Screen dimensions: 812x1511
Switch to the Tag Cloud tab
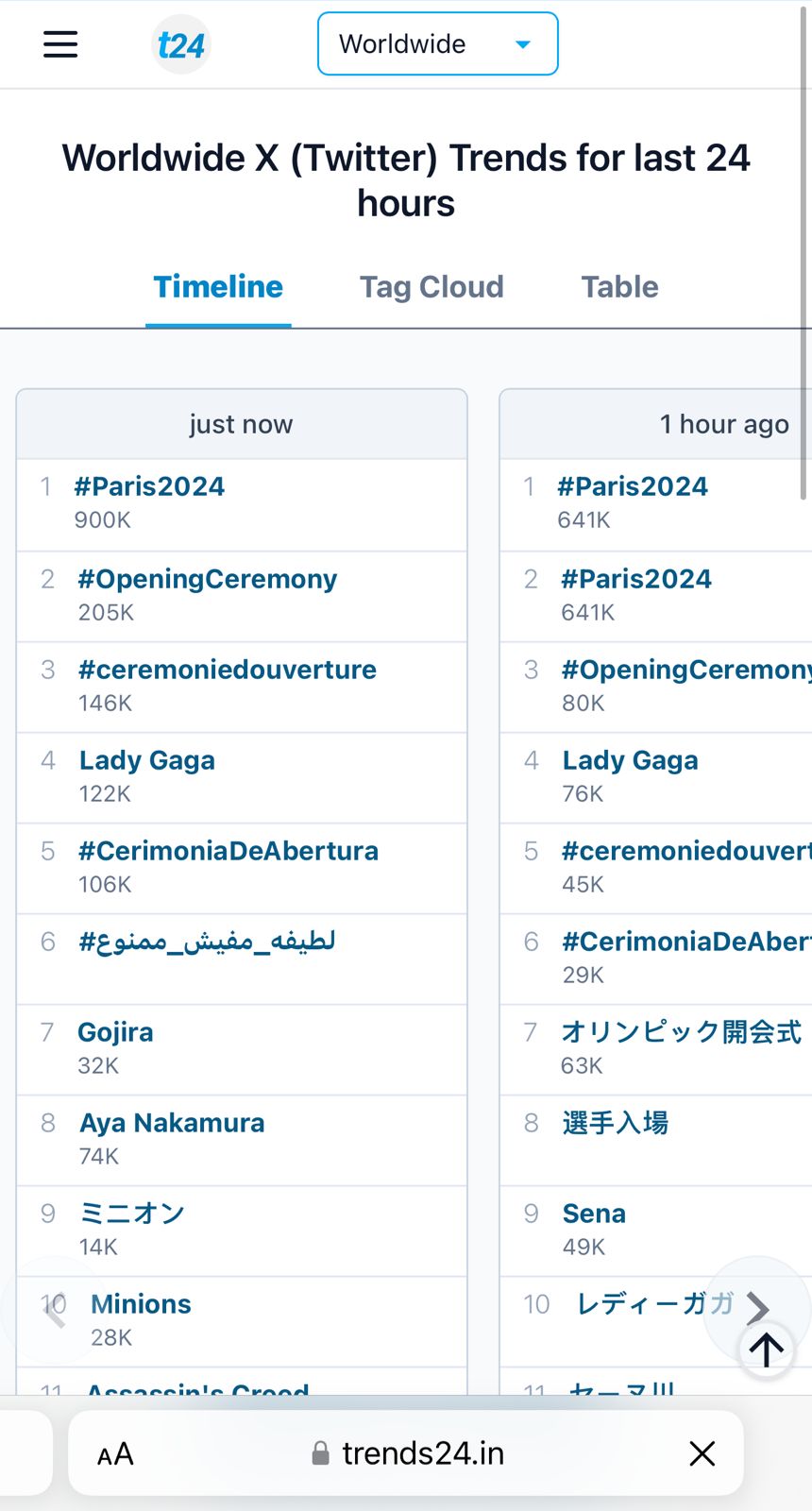tap(431, 287)
